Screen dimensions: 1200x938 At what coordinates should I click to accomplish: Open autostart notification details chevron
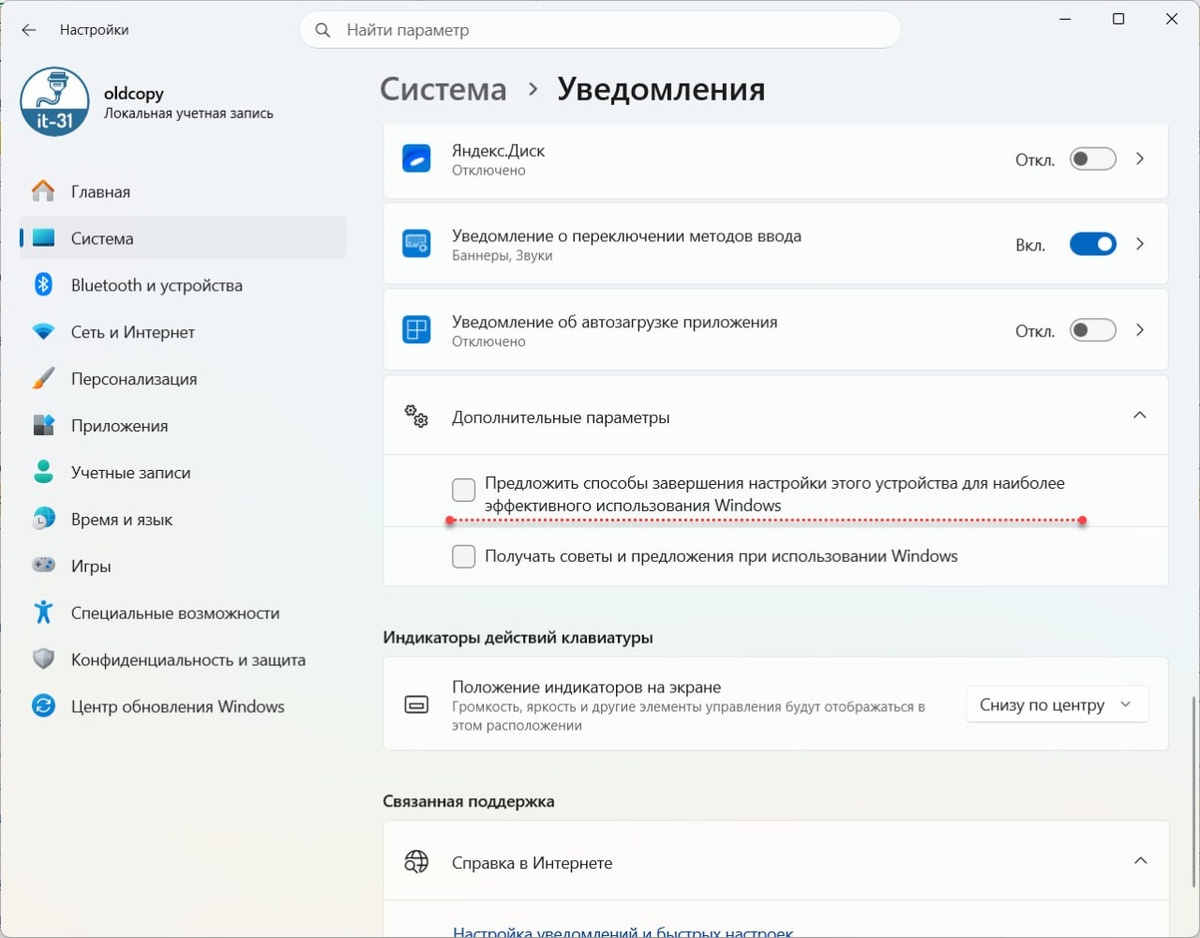tap(1140, 330)
